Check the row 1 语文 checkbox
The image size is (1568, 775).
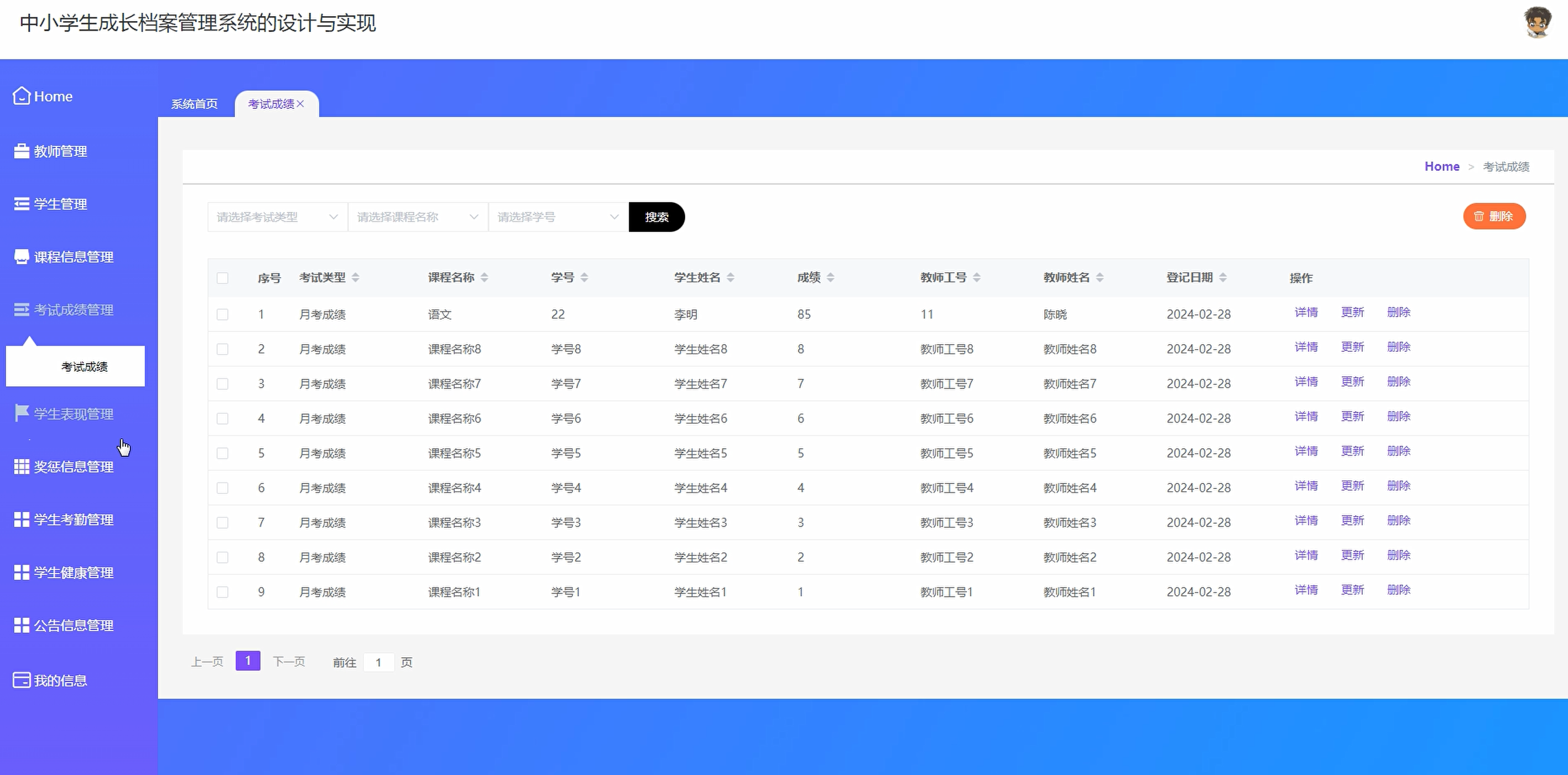coord(222,314)
